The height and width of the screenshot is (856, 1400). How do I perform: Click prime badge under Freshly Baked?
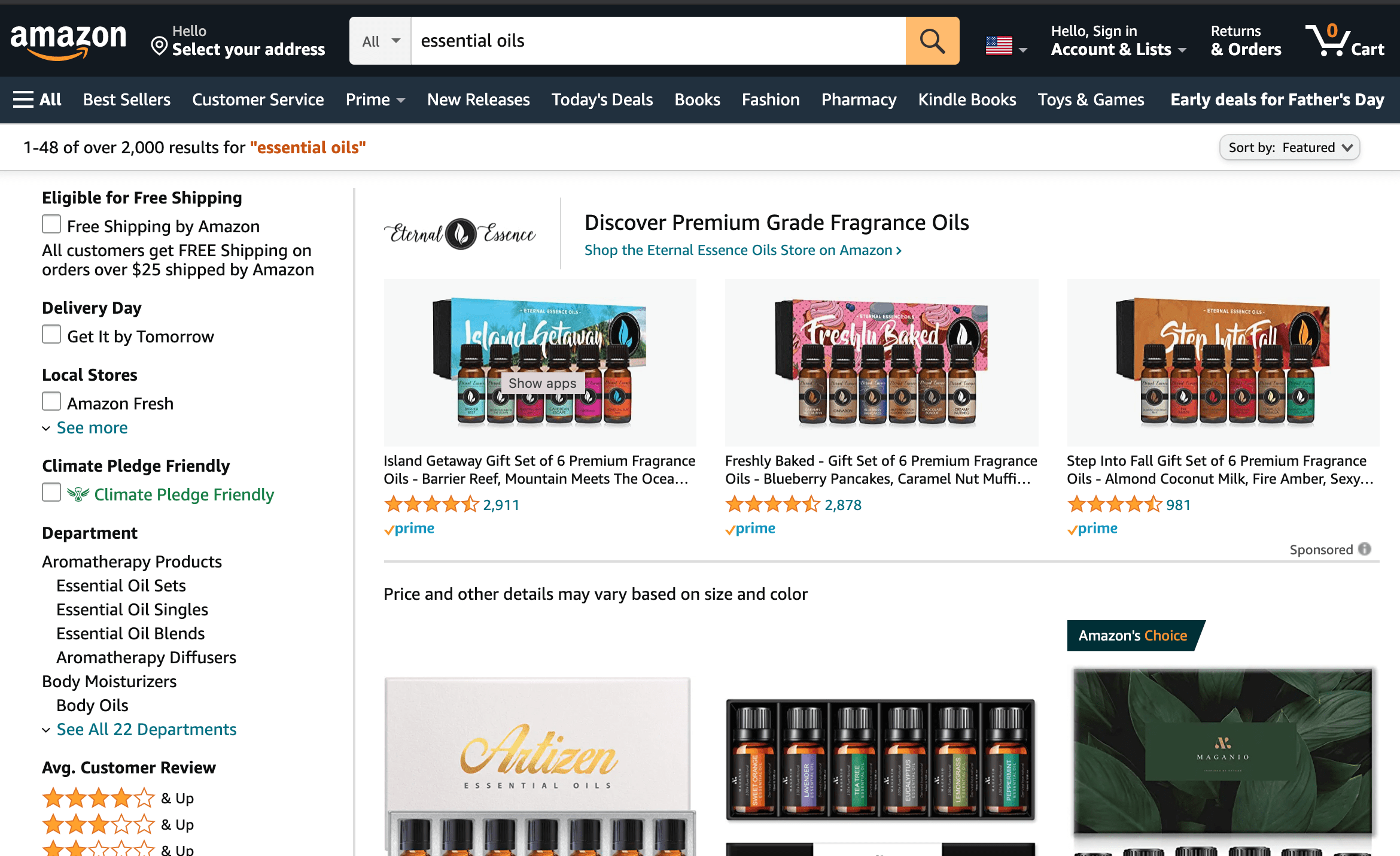tap(750, 529)
